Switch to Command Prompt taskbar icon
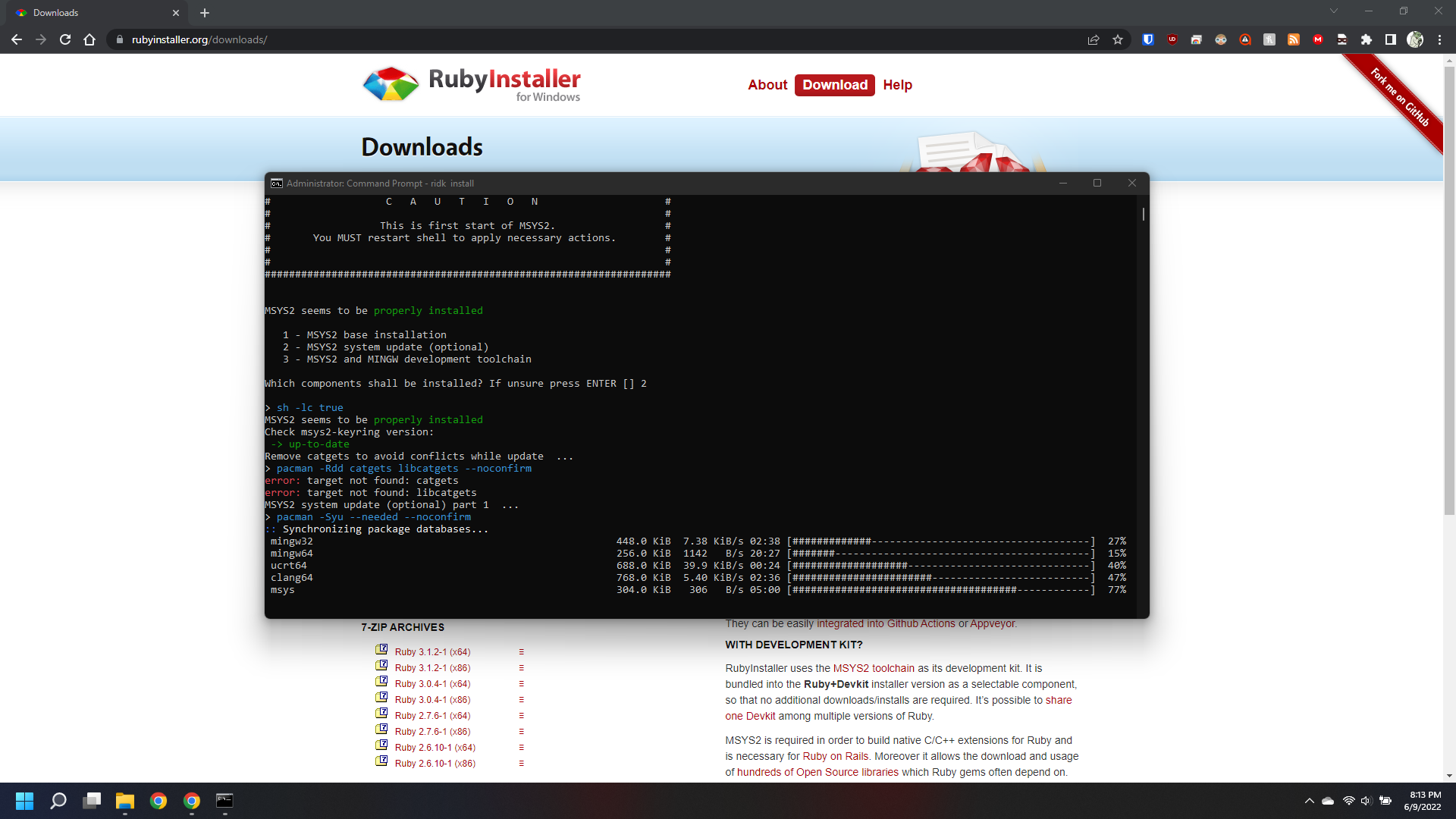The height and width of the screenshot is (819, 1456). coord(225,801)
